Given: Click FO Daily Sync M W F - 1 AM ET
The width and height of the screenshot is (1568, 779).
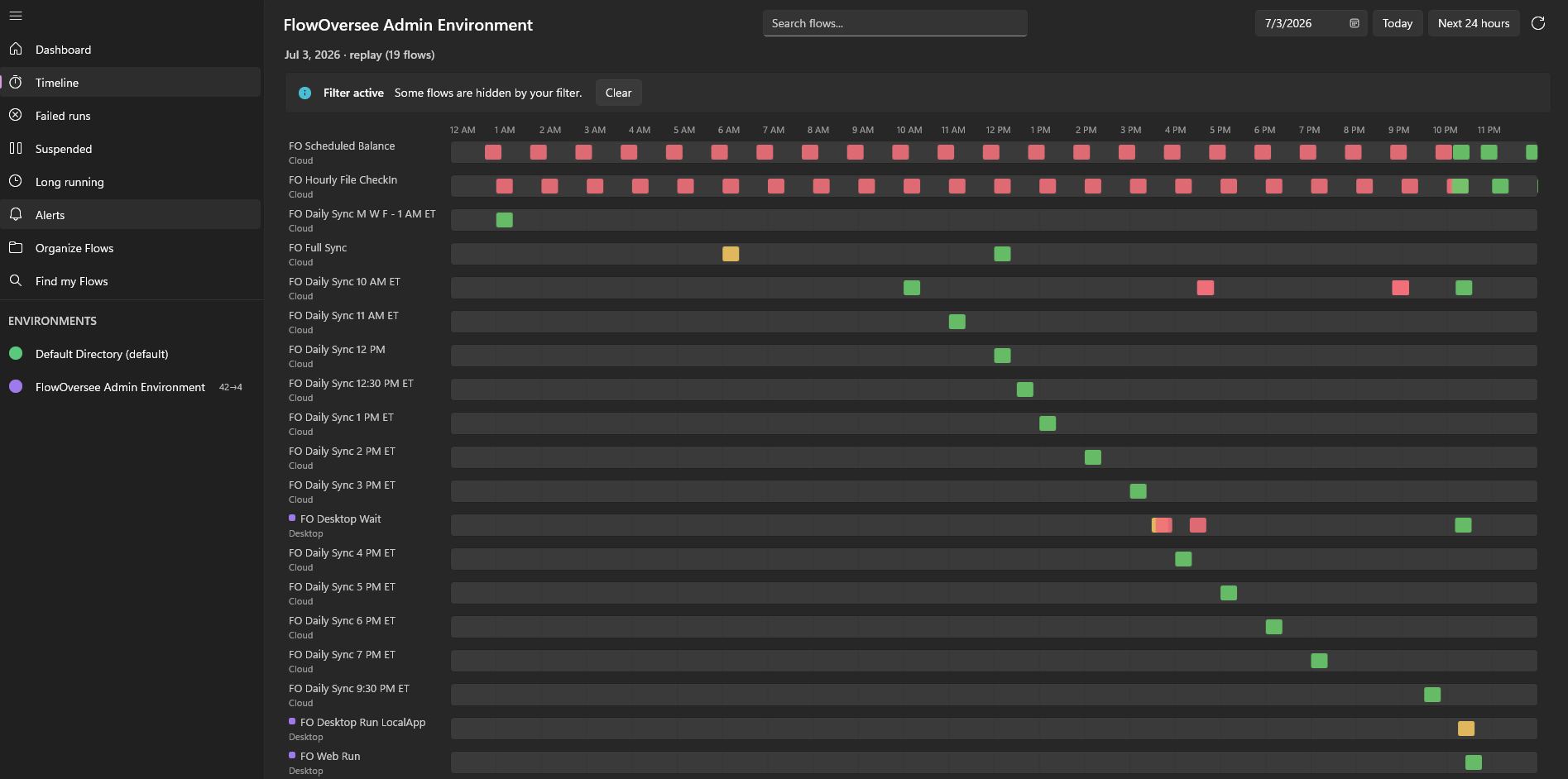Looking at the screenshot, I should (362, 213).
